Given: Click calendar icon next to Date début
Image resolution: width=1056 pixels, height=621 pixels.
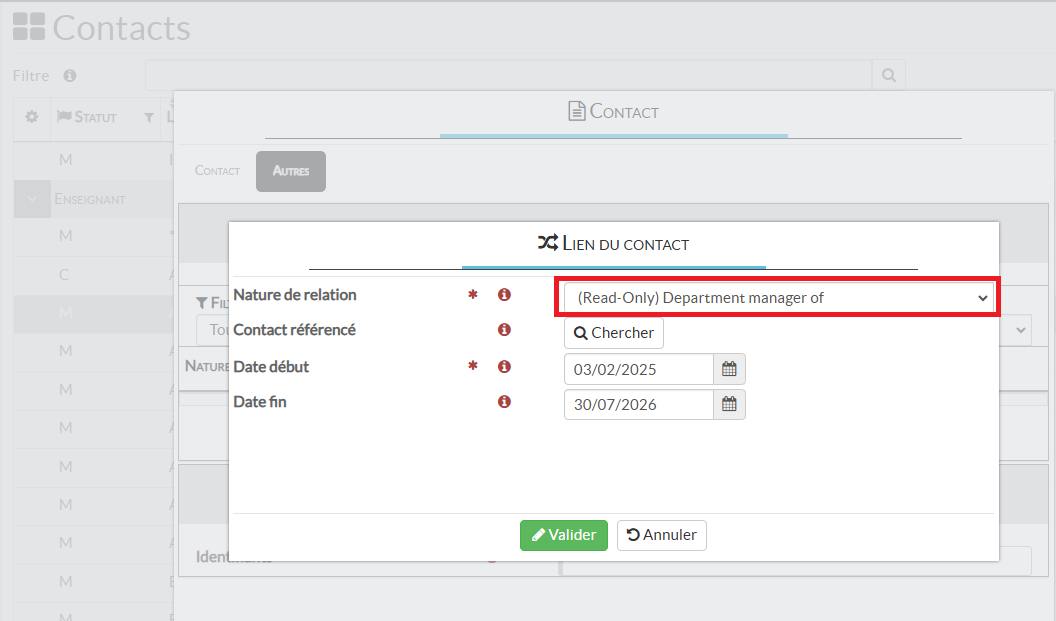Looking at the screenshot, I should [x=729, y=369].
